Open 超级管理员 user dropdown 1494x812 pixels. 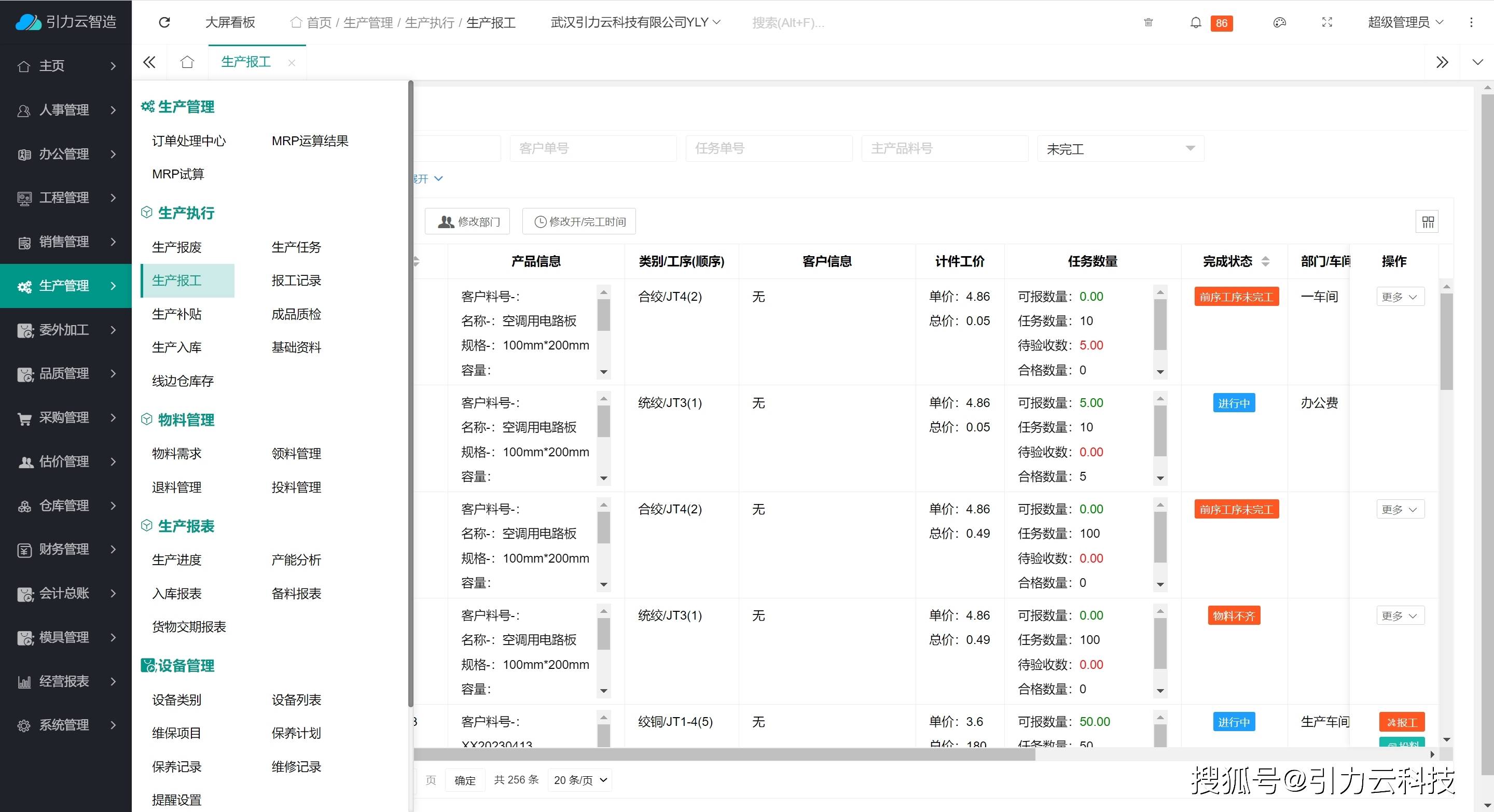(x=1405, y=23)
